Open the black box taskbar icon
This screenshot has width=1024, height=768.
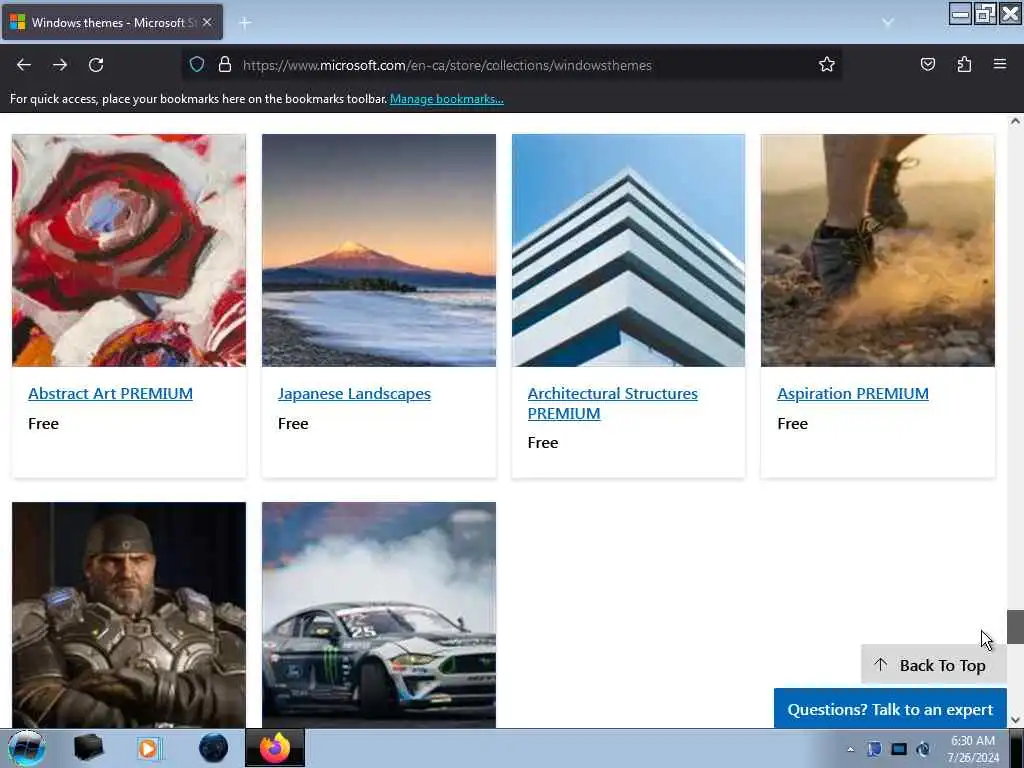pyautogui.click(x=88, y=748)
